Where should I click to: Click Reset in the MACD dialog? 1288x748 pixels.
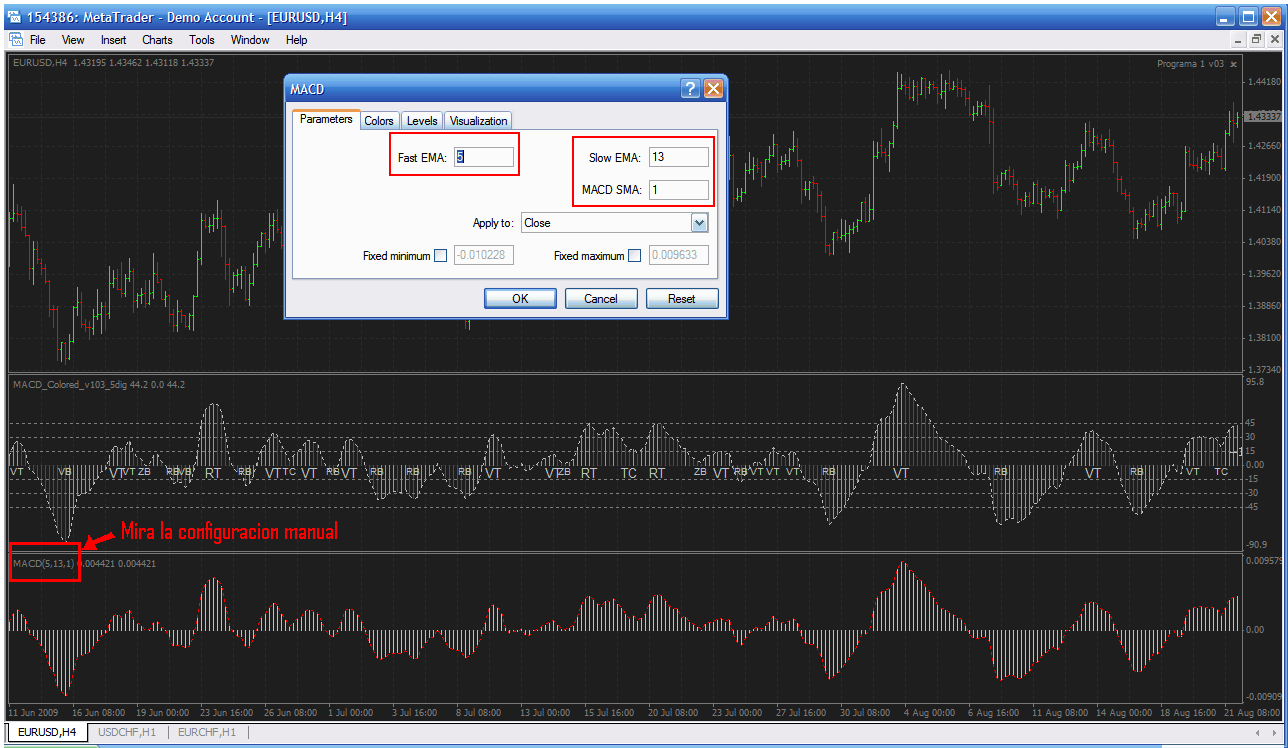[682, 298]
